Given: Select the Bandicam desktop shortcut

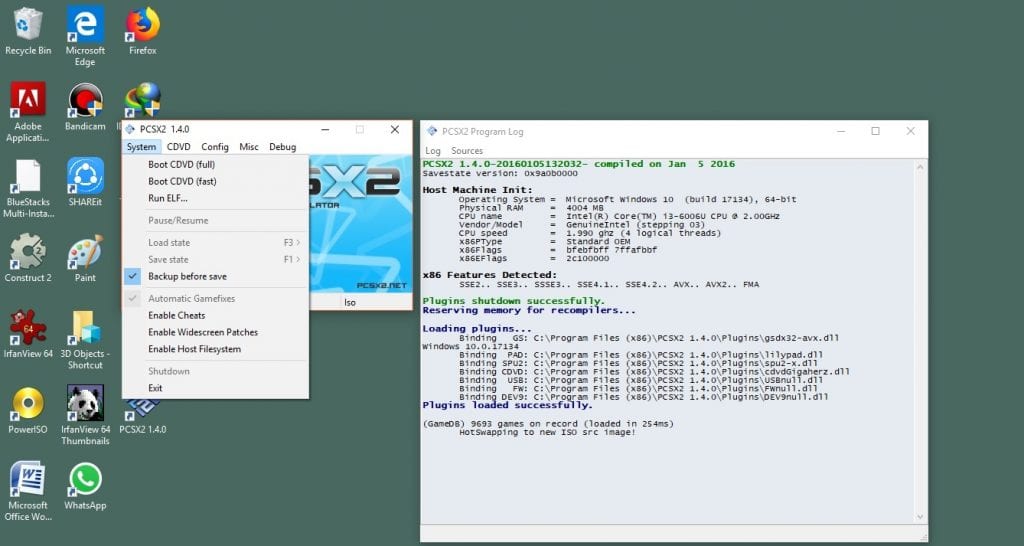Looking at the screenshot, I should [85, 106].
